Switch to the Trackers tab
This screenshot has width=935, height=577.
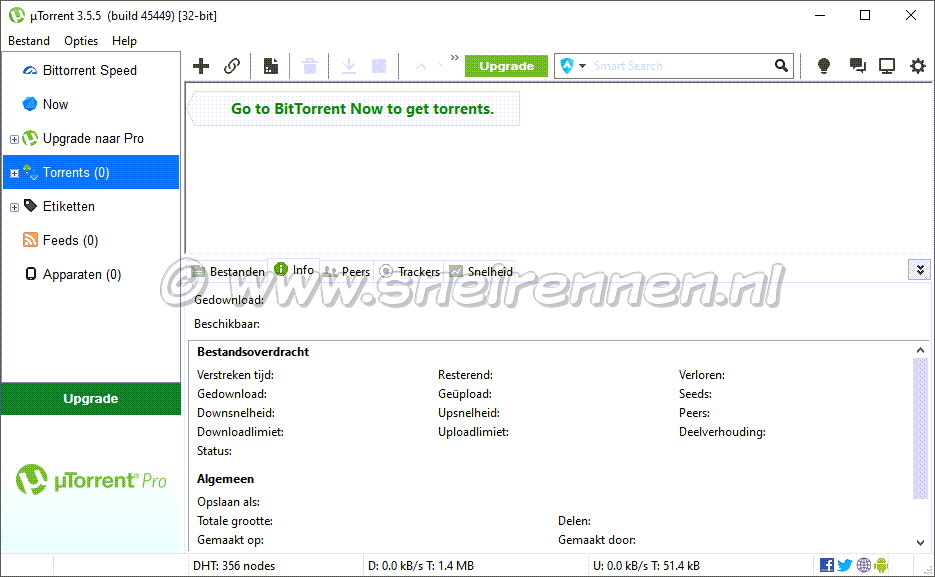click(x=410, y=272)
